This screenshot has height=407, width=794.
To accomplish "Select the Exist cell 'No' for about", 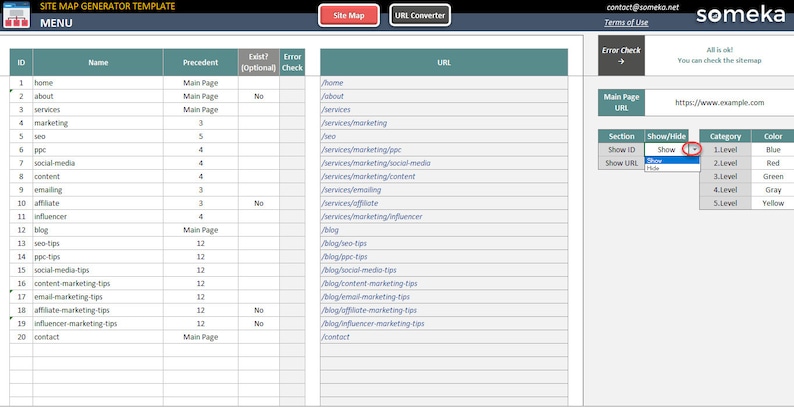I will [x=259, y=96].
